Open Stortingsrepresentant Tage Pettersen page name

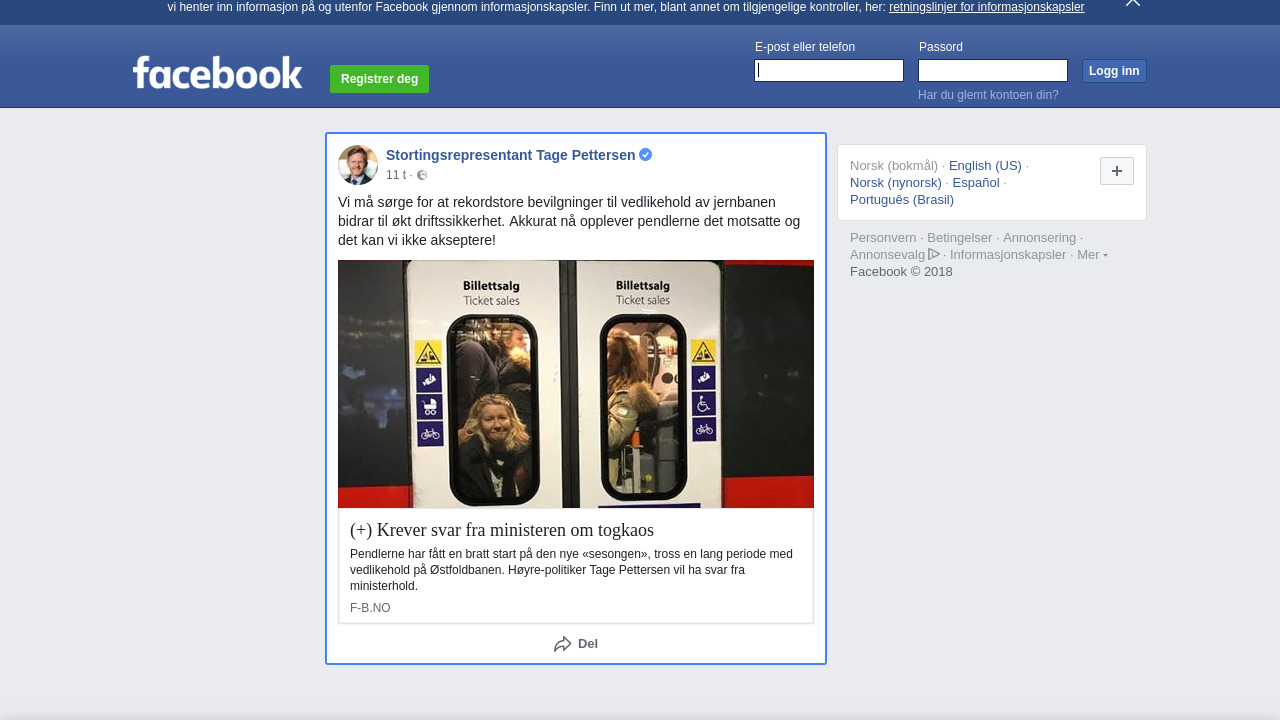(x=510, y=155)
